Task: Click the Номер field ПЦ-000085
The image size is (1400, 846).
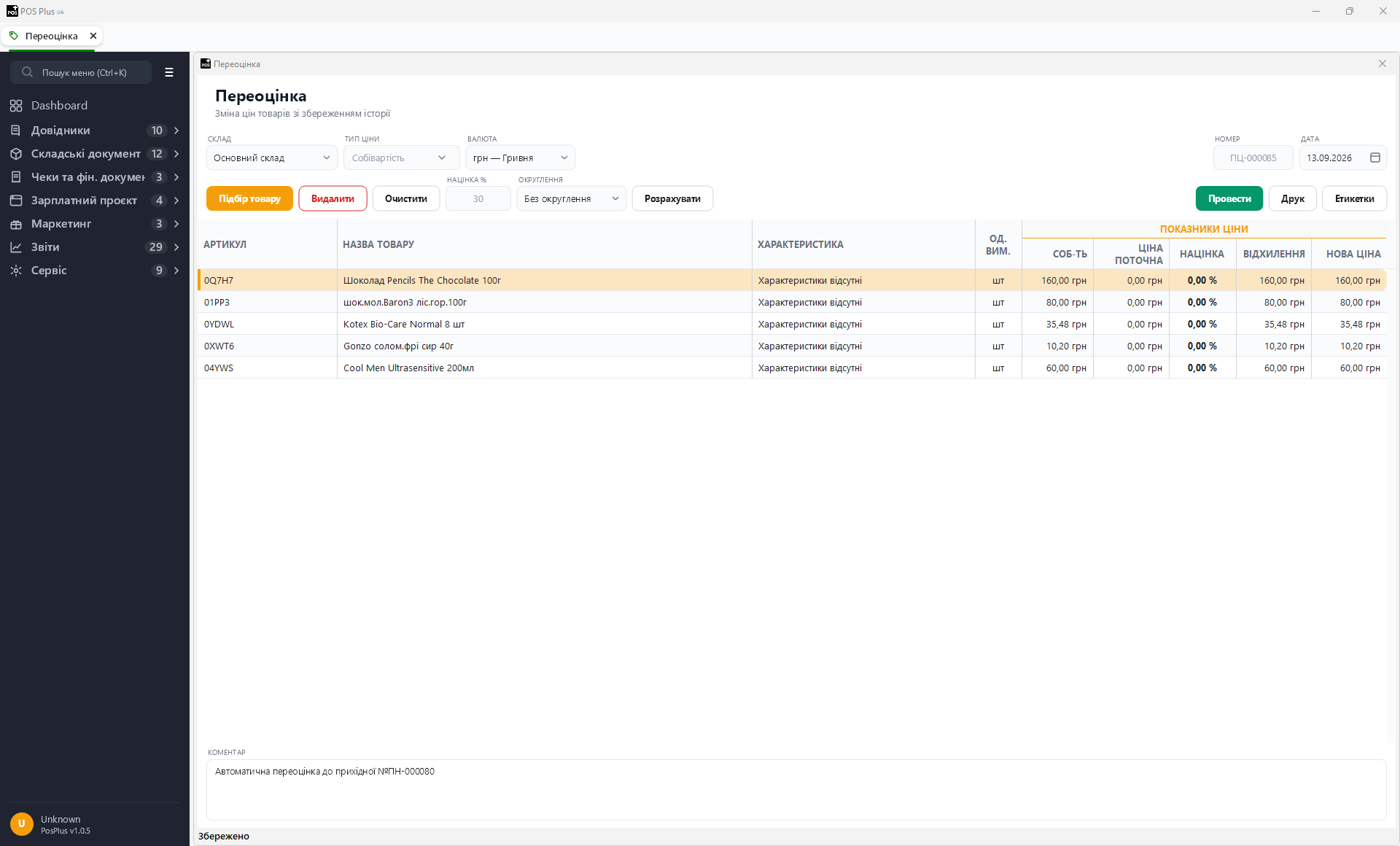Action: point(1253,158)
